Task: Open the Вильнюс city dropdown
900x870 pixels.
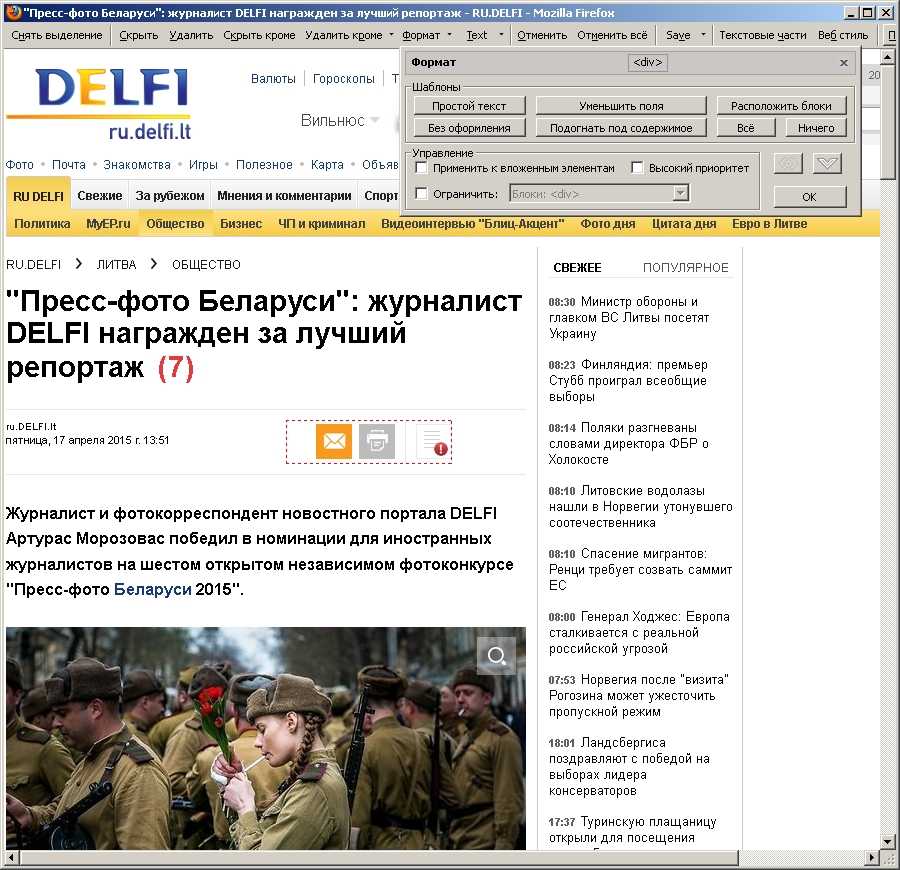Action: [341, 121]
